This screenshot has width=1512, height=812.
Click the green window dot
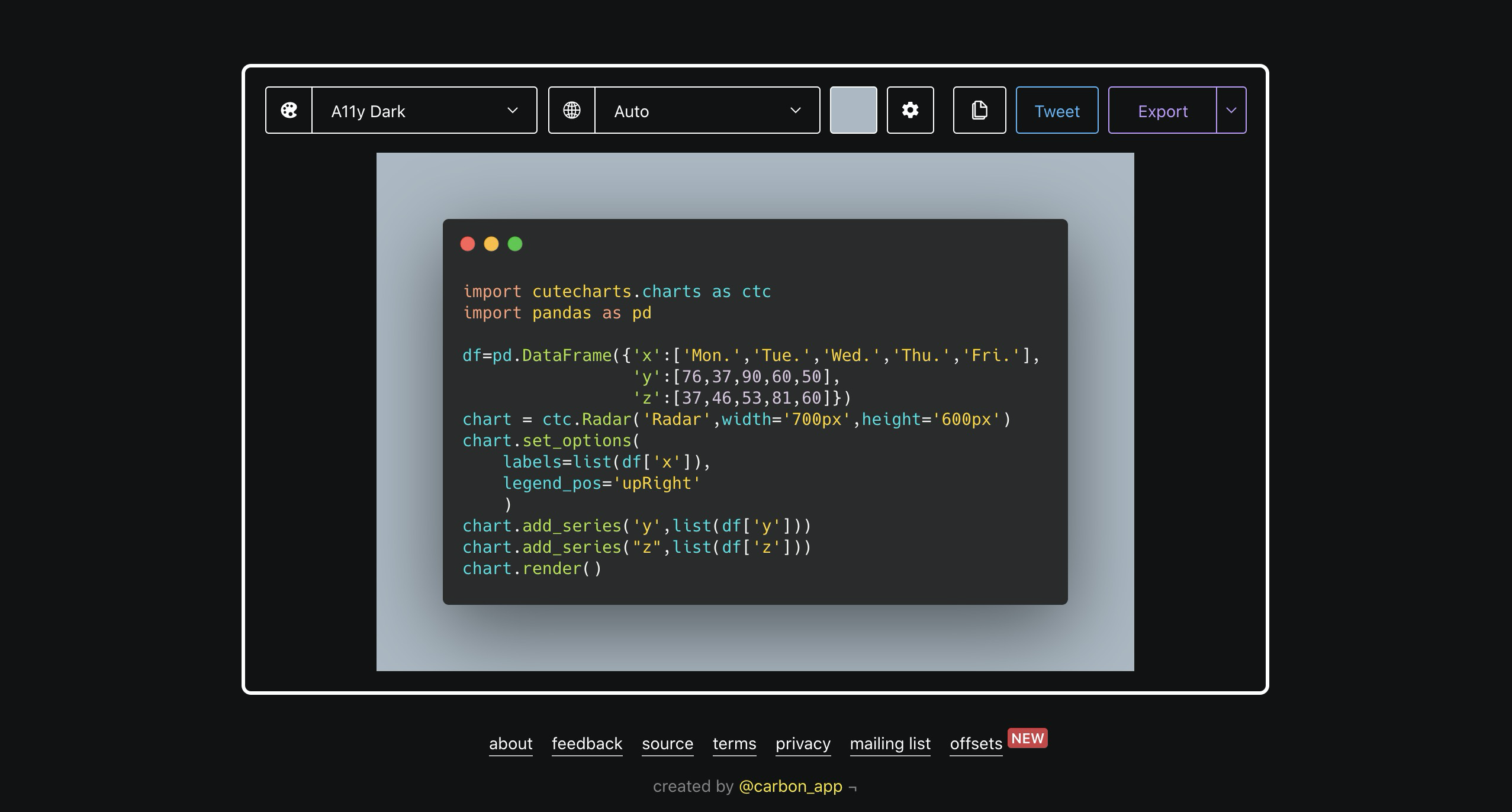515,244
